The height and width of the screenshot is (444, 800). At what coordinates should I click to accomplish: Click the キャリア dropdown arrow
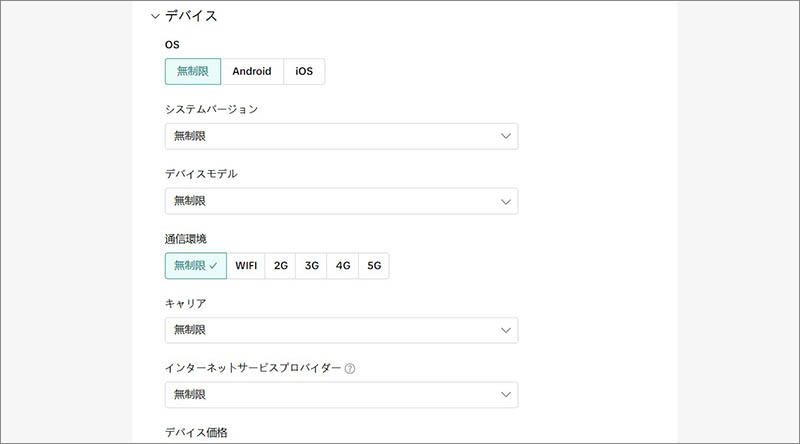[505, 330]
